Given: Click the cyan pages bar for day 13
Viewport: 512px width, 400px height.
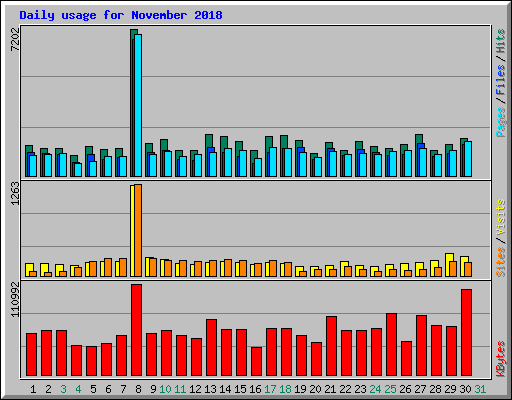Looking at the screenshot, I should pos(213,164).
